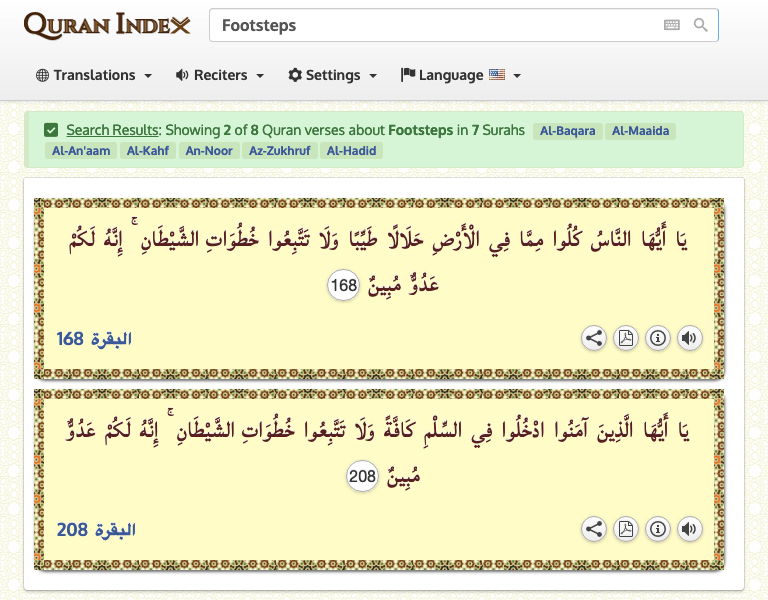Image resolution: width=768 pixels, height=600 pixels.
Task: Share verse 208
Action: click(594, 529)
